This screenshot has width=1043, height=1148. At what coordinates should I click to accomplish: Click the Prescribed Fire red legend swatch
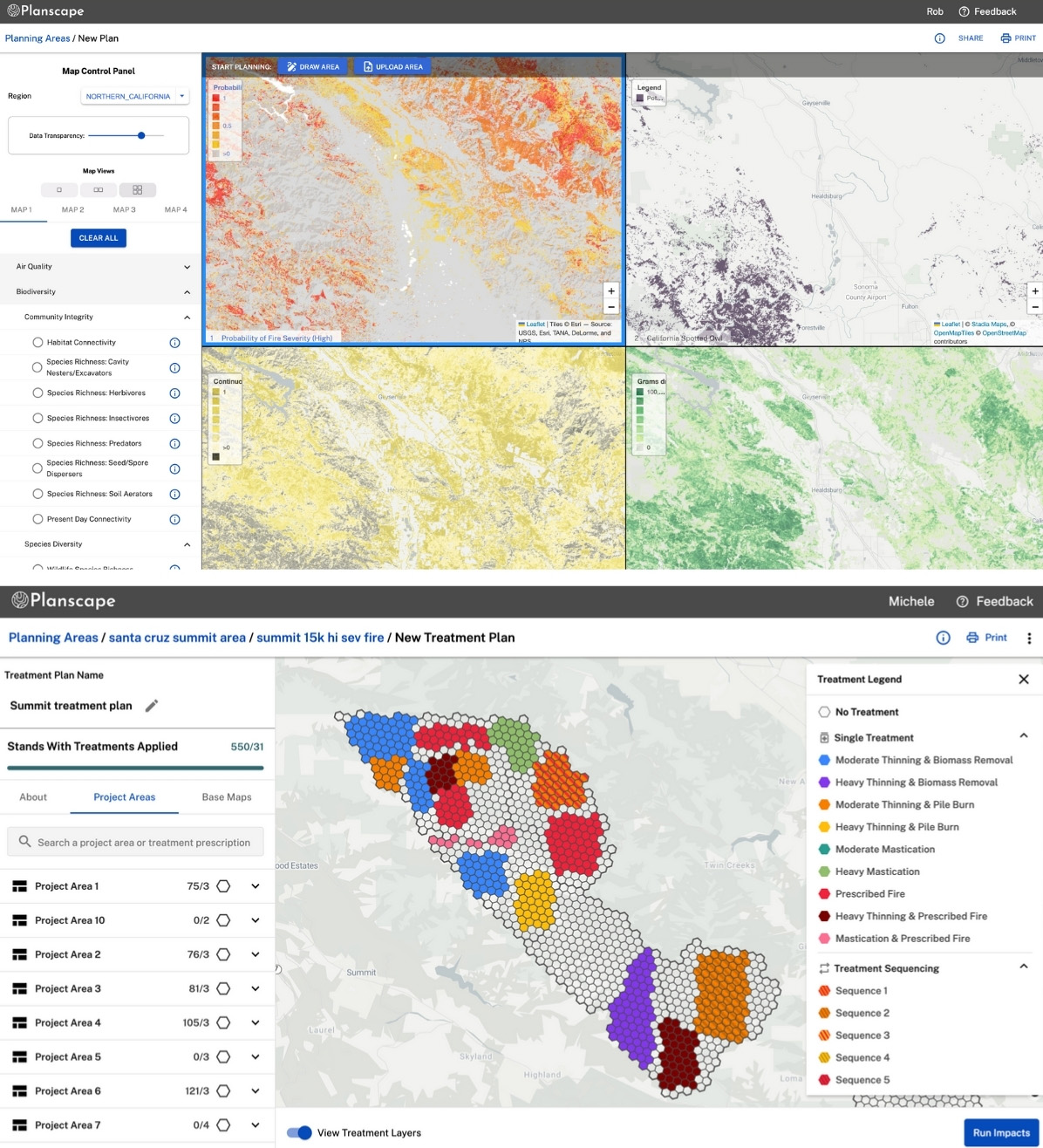pos(824,894)
